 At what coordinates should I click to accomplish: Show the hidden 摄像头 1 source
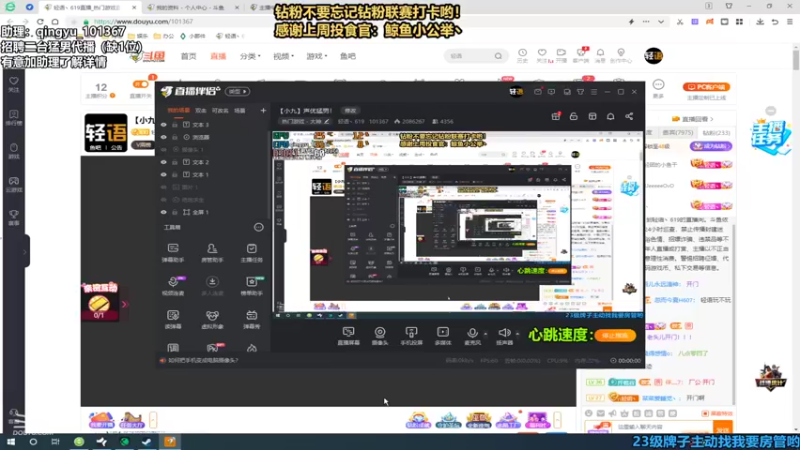pos(163,149)
